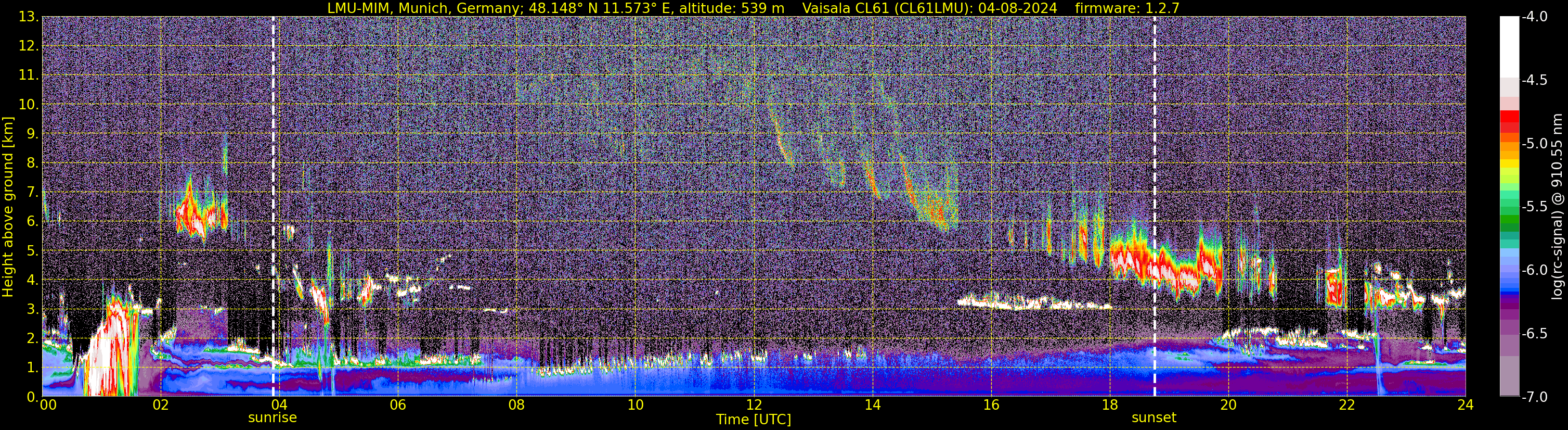
Task: Click the '02' time tick label
Action: click(160, 405)
